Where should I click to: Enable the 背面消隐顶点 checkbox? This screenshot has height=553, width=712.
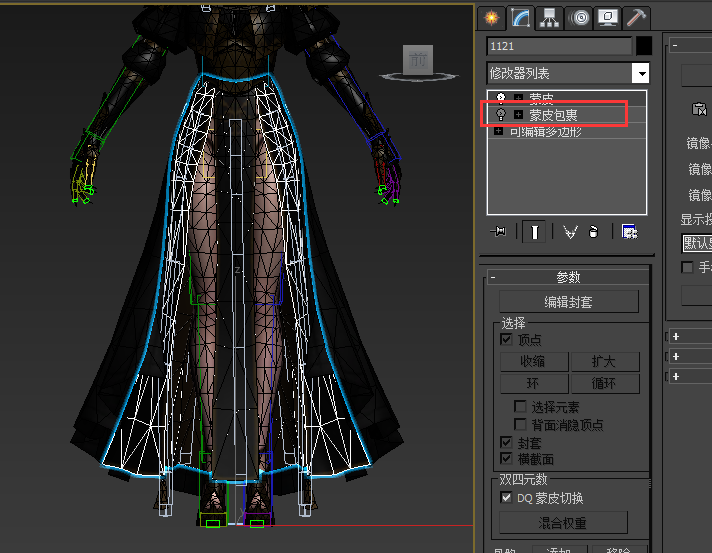[520, 425]
